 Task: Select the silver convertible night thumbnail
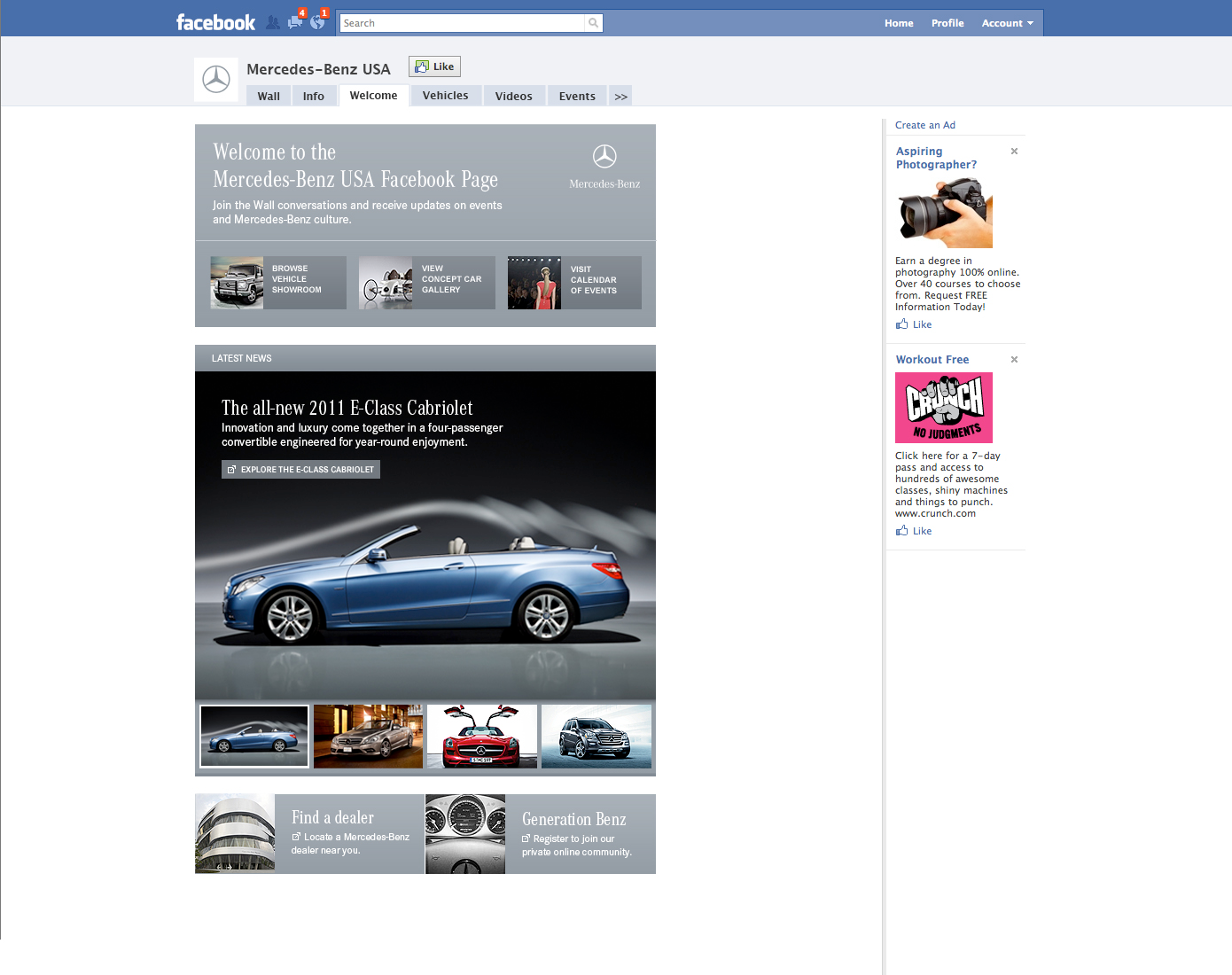click(368, 737)
